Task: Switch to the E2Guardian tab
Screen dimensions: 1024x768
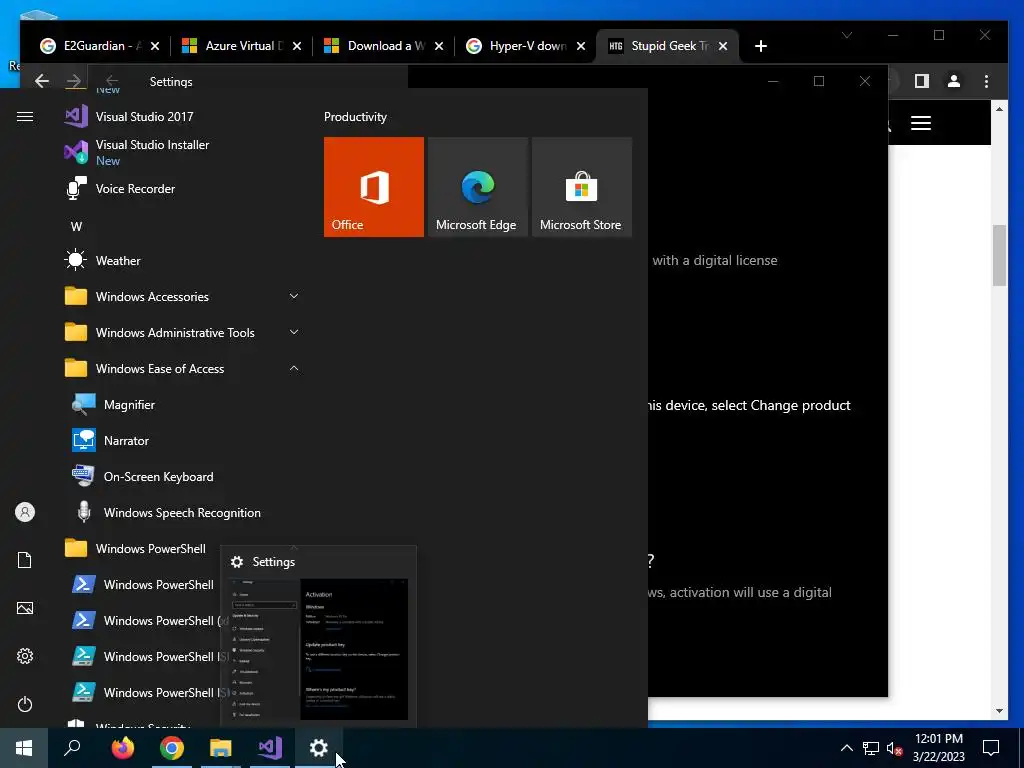Action: (x=99, y=46)
